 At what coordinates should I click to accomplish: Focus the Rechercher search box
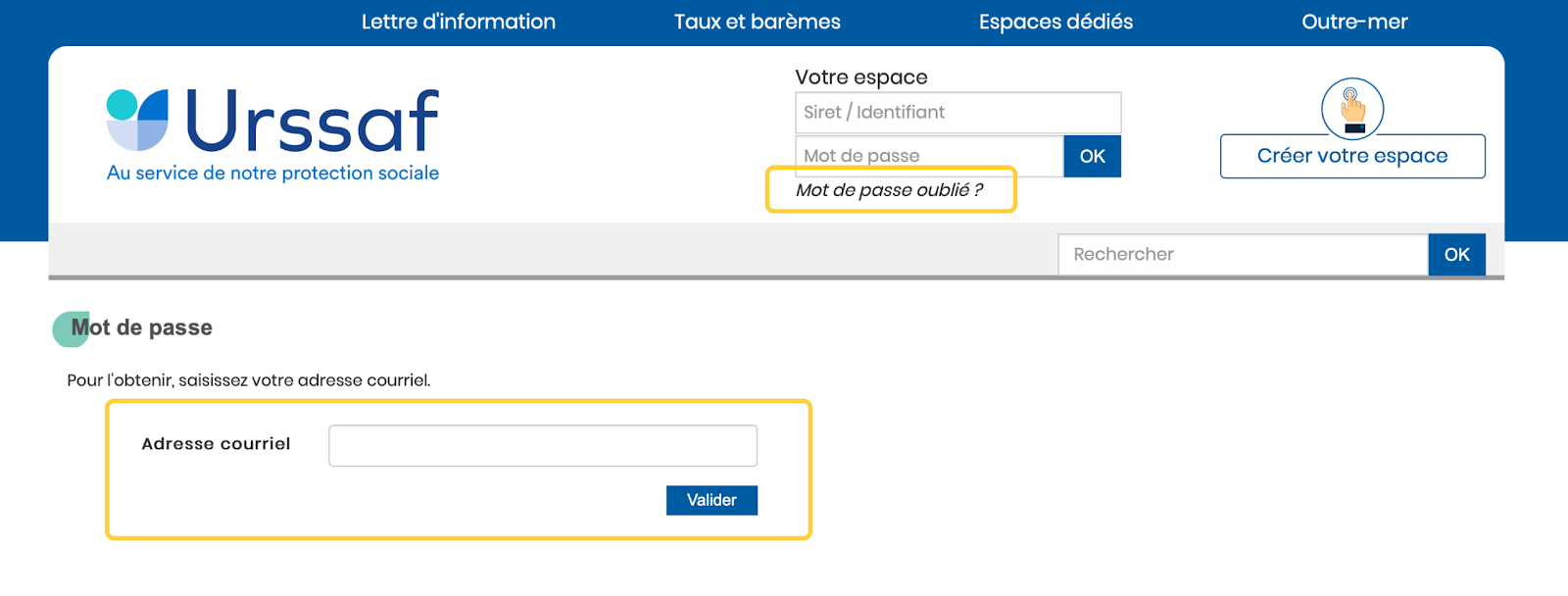click(x=1243, y=255)
